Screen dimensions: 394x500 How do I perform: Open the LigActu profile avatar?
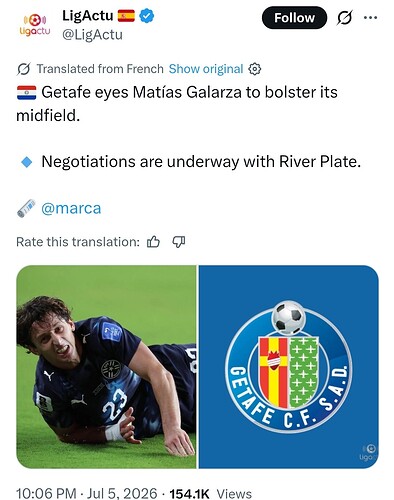35,25
